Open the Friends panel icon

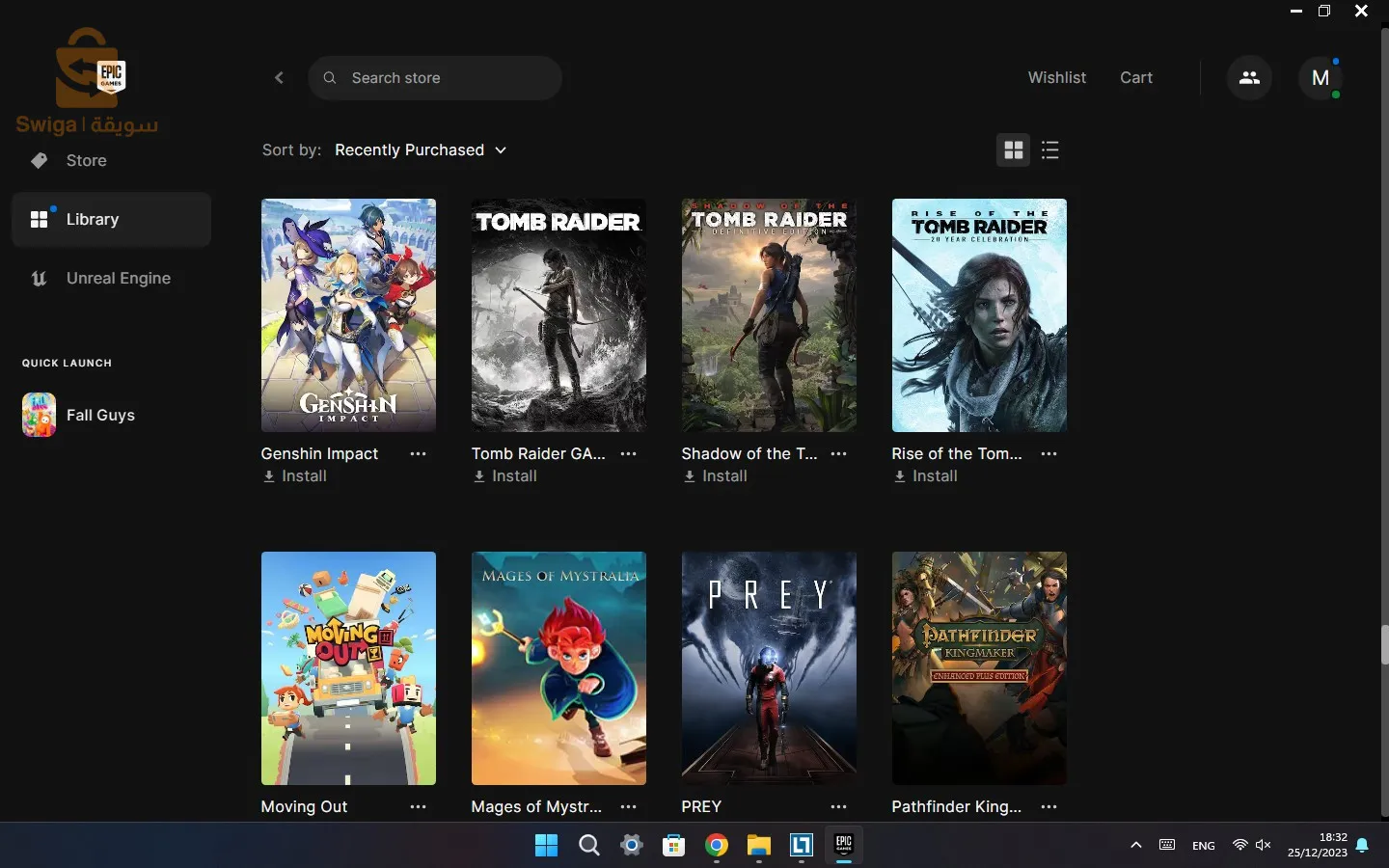pos(1249,78)
